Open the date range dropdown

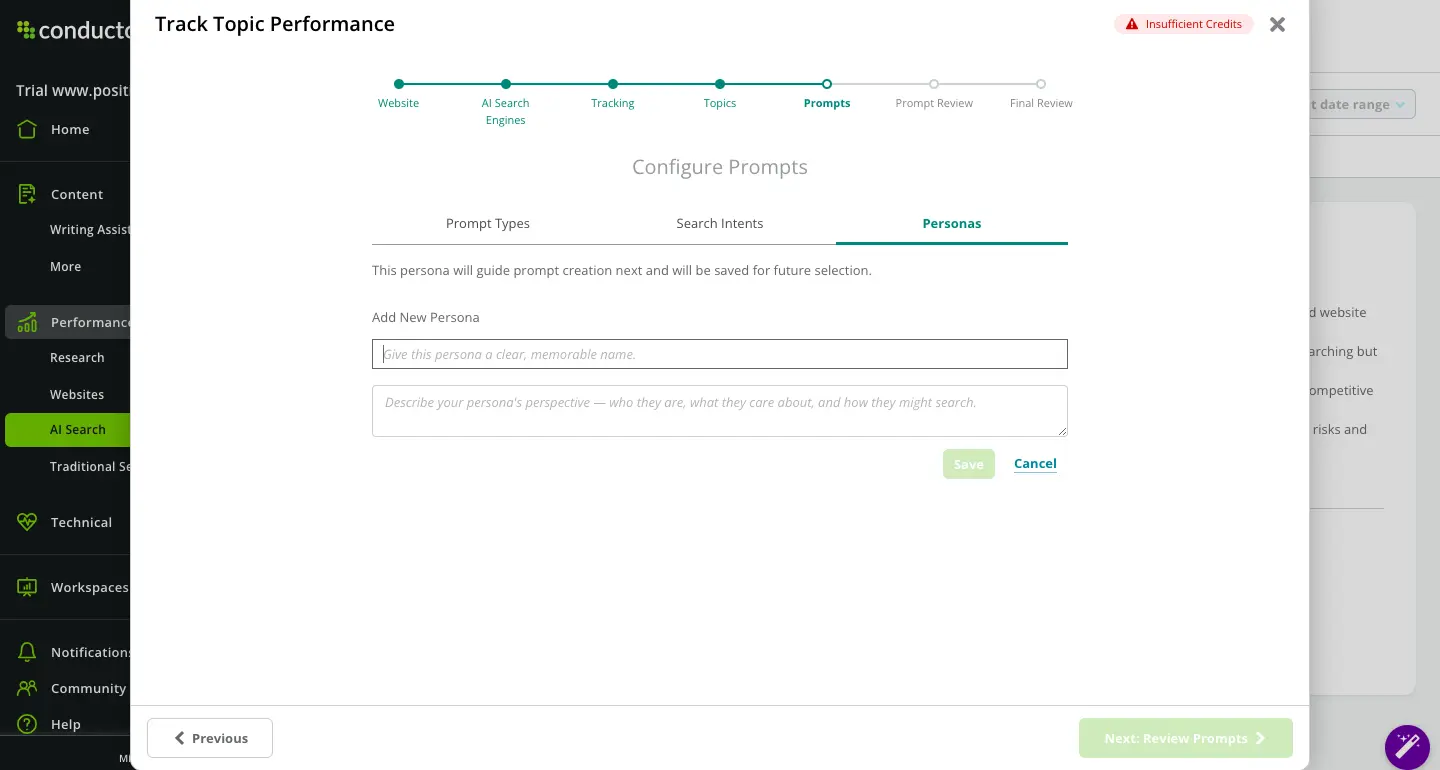pyautogui.click(x=1360, y=104)
